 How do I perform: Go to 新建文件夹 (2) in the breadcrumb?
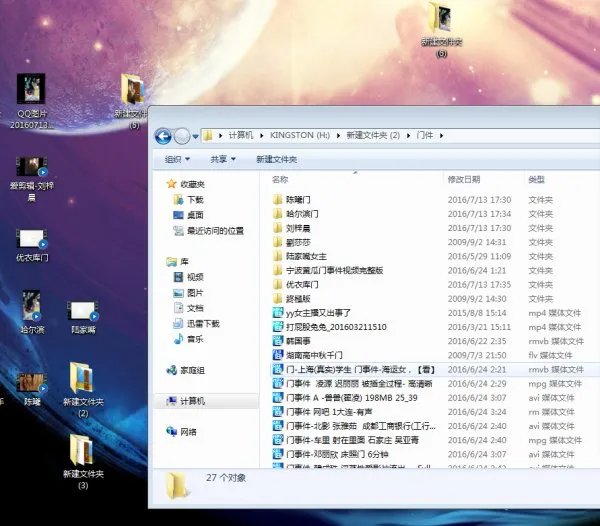[373, 135]
